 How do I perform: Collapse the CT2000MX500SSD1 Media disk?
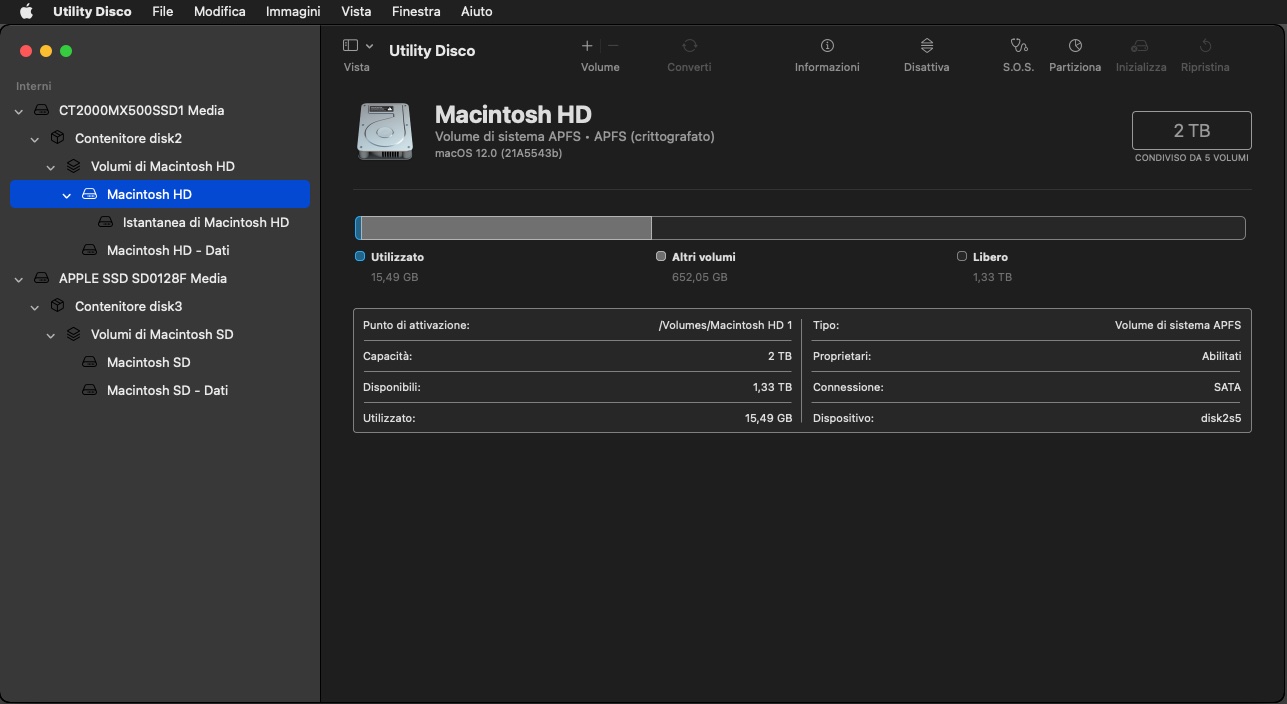tap(19, 111)
